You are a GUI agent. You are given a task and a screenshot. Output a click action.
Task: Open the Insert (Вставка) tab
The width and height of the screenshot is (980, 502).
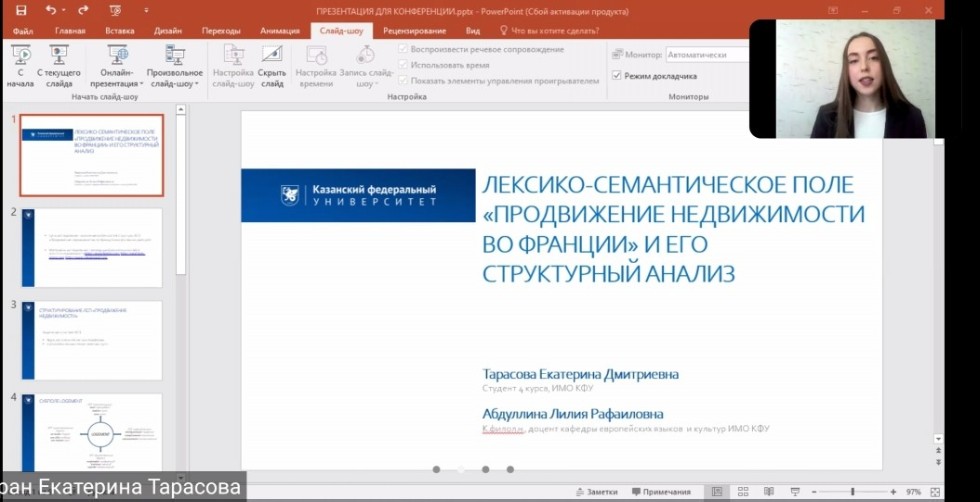pyautogui.click(x=119, y=31)
